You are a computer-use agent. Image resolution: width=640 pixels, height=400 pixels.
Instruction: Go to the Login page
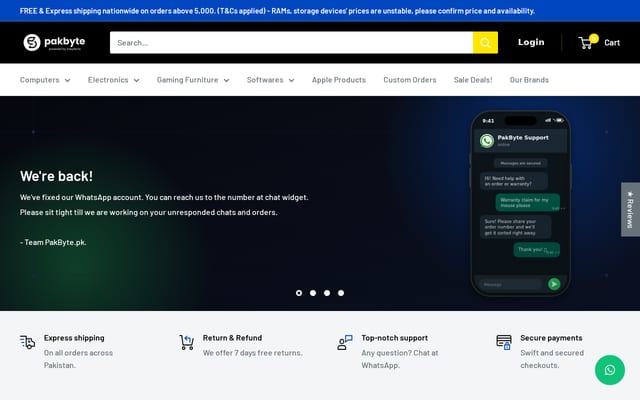pyautogui.click(x=531, y=42)
